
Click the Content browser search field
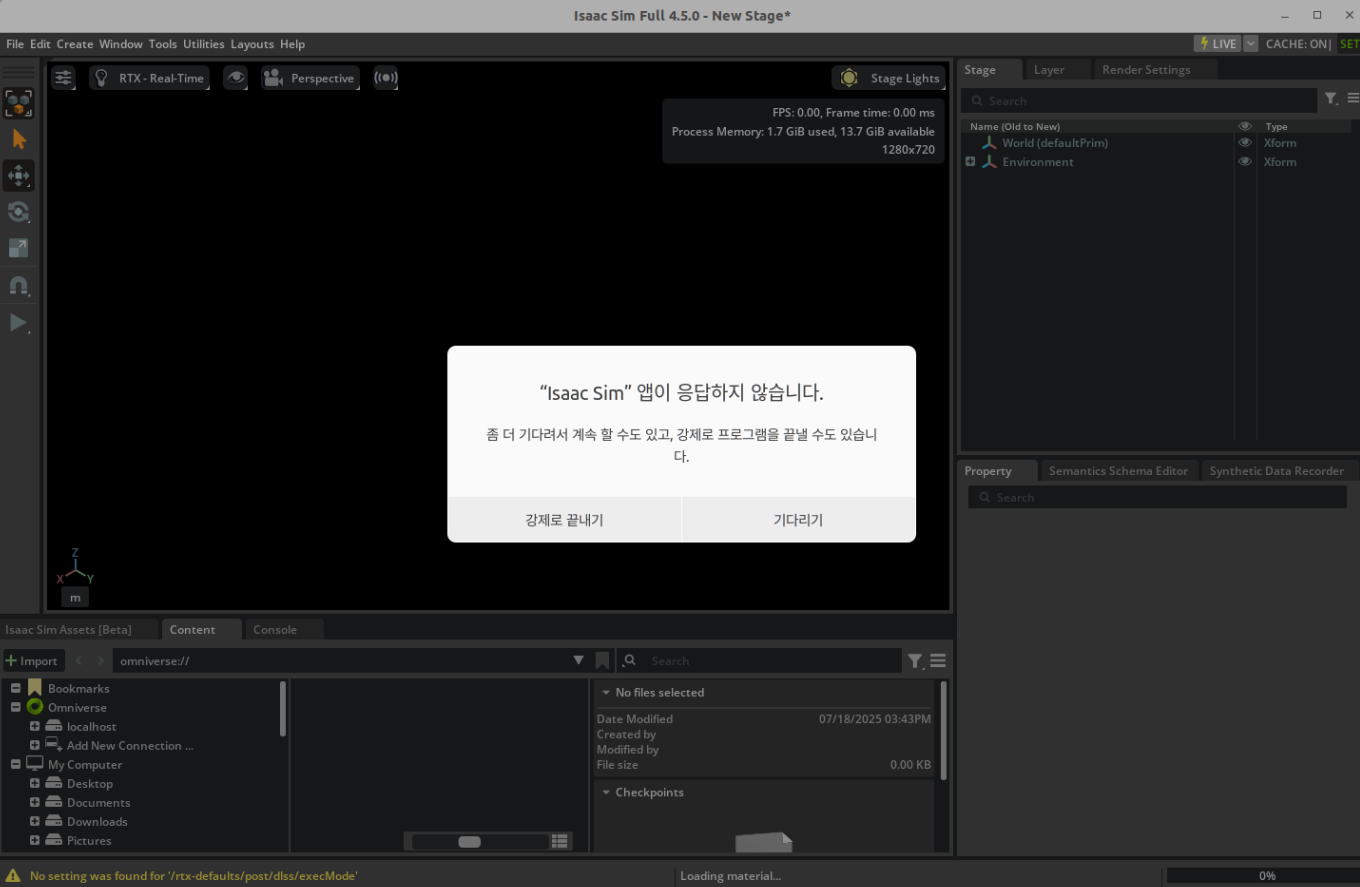tap(760, 661)
